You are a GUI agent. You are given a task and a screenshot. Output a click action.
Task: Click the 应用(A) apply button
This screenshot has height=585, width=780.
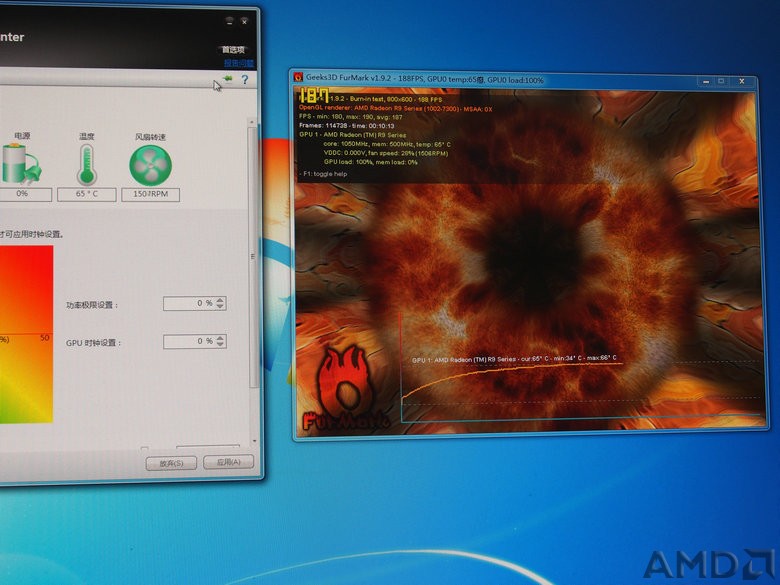(228, 462)
